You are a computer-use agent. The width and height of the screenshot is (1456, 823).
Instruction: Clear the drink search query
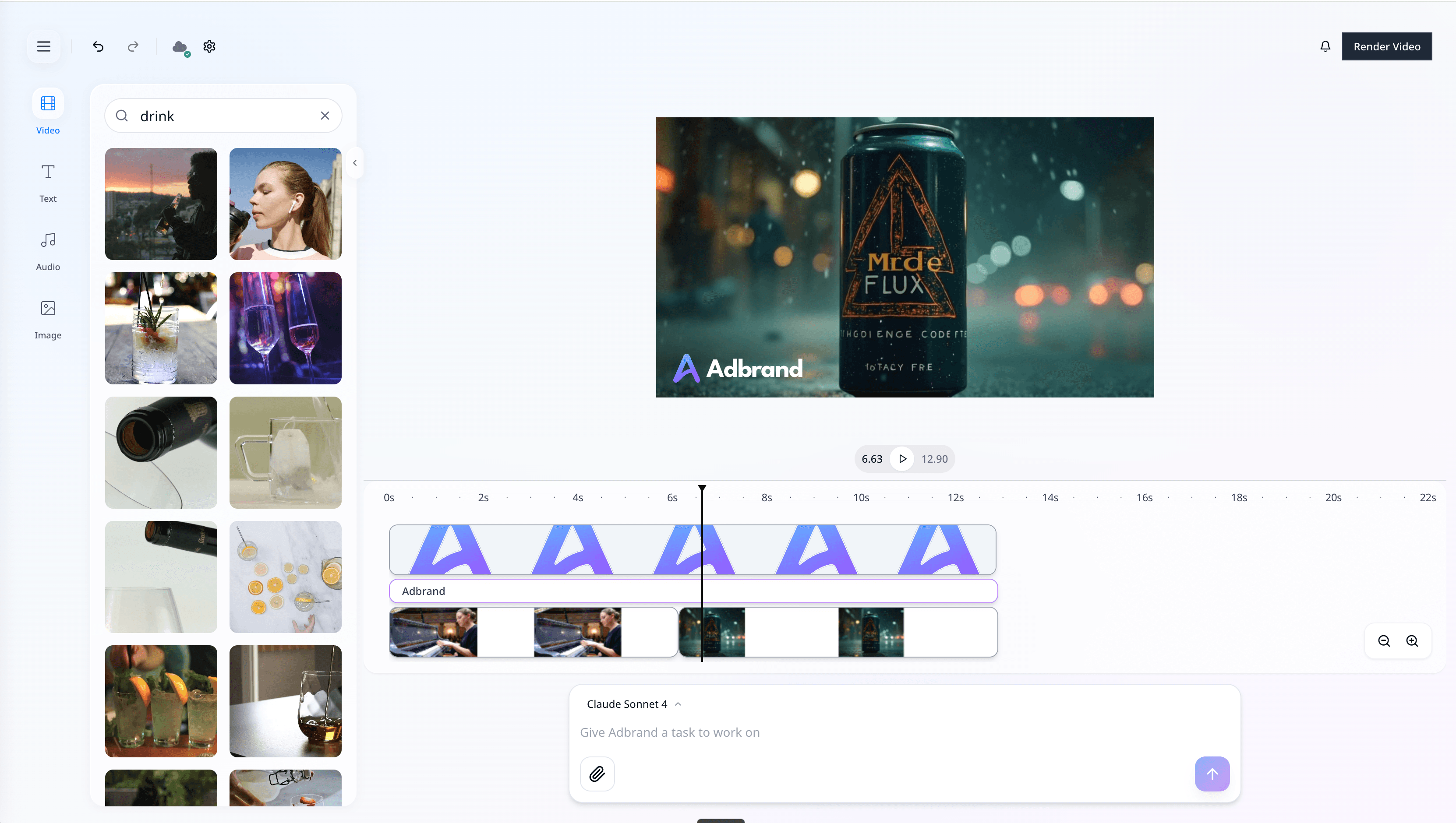[x=325, y=115]
